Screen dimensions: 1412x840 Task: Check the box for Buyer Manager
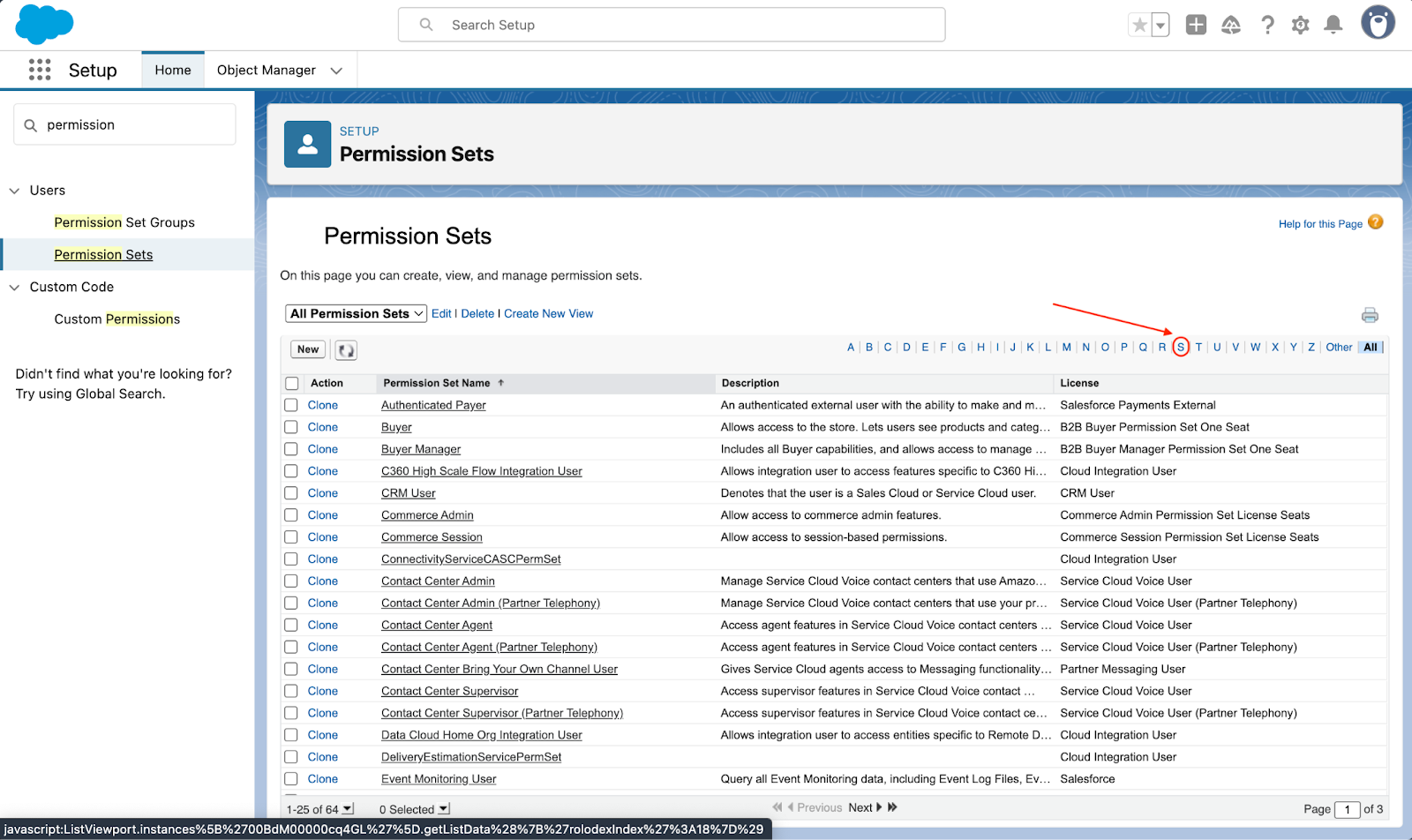(291, 449)
